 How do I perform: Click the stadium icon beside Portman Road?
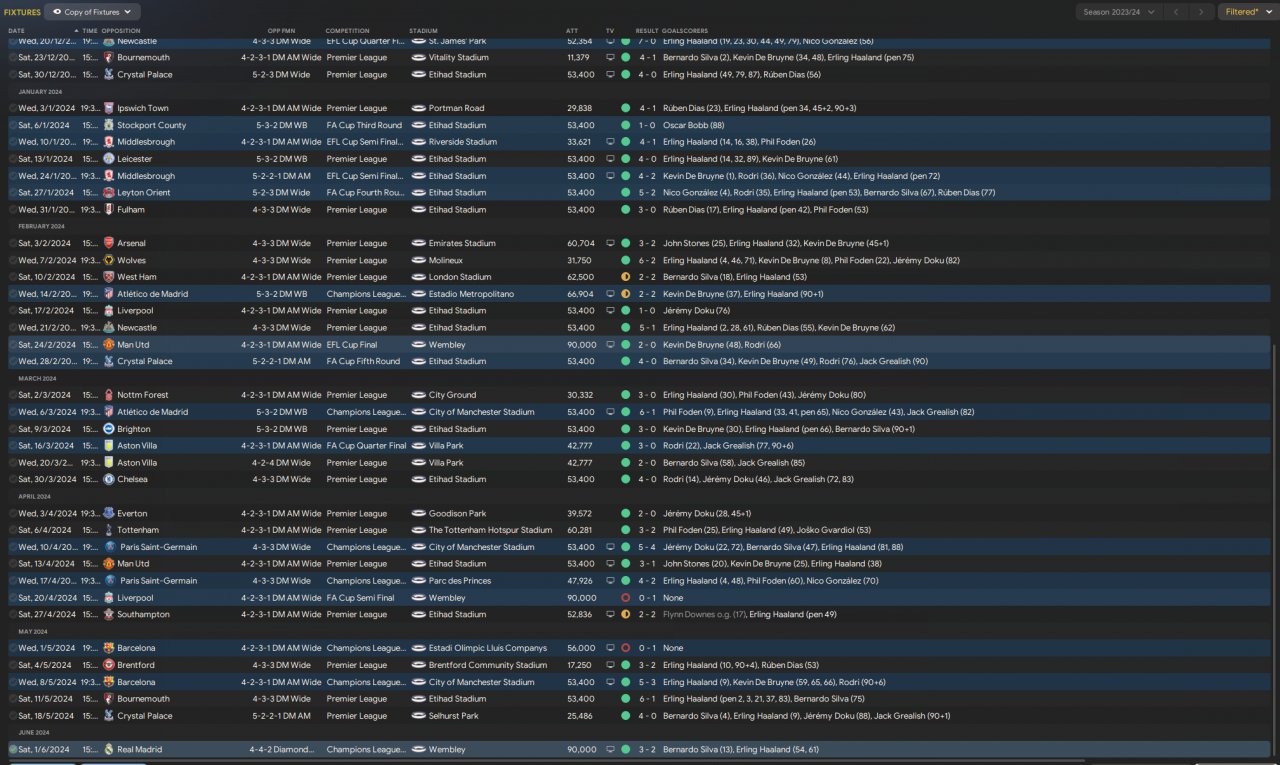[419, 108]
